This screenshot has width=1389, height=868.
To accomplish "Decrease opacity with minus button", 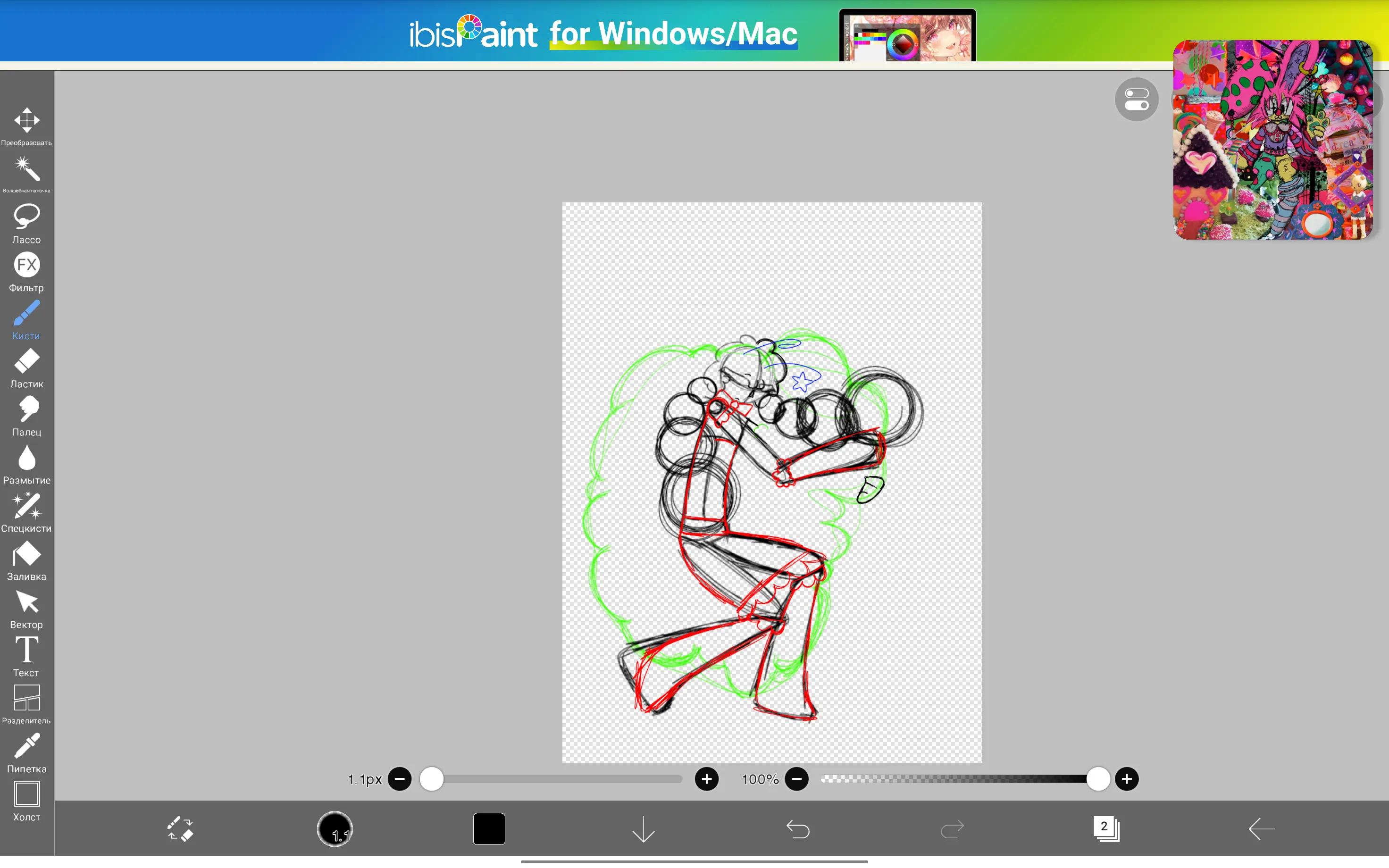I will pyautogui.click(x=797, y=779).
